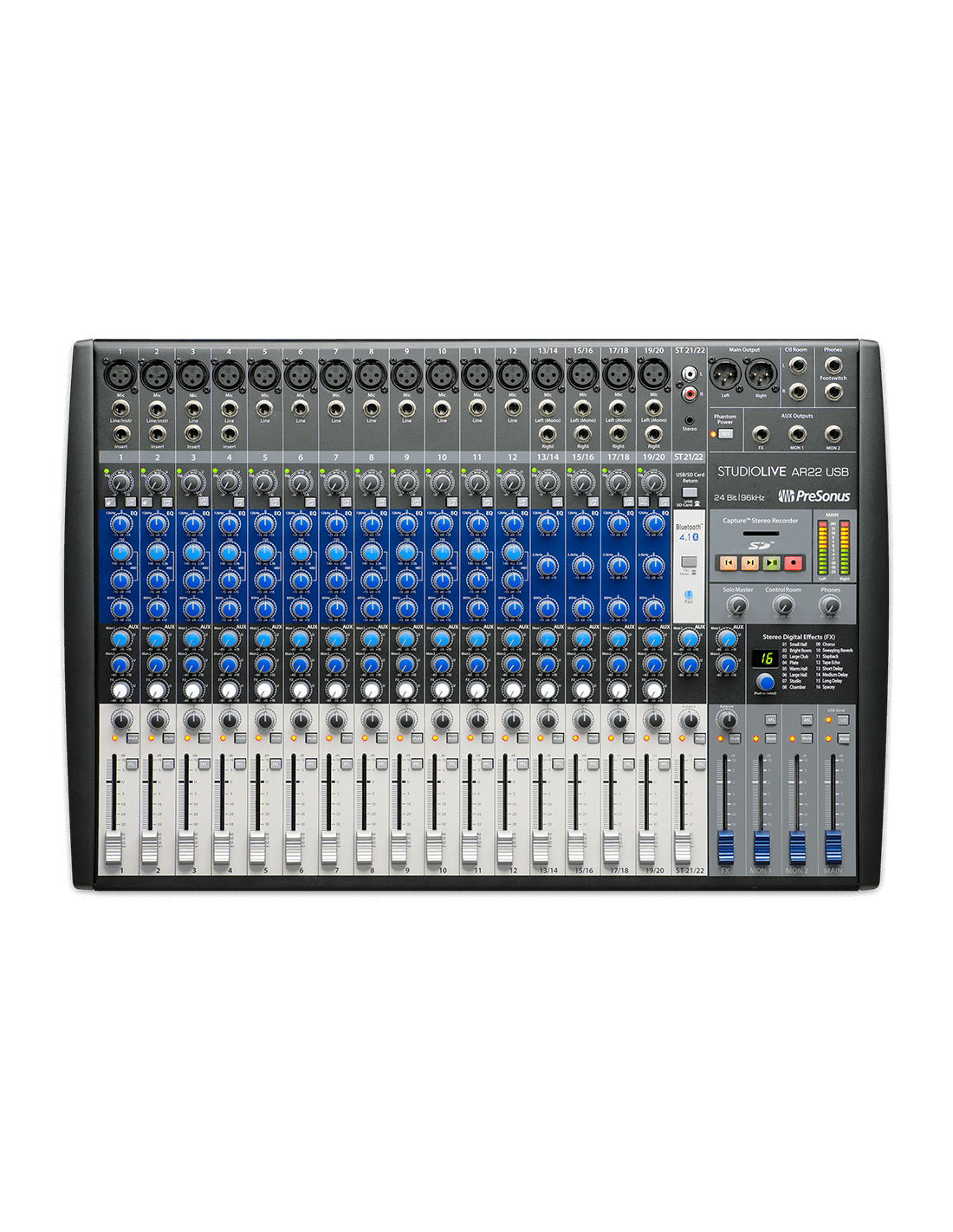Screen dimensions: 953x1232
Task: Toggle channel 1 instrument button
Action: [111, 502]
